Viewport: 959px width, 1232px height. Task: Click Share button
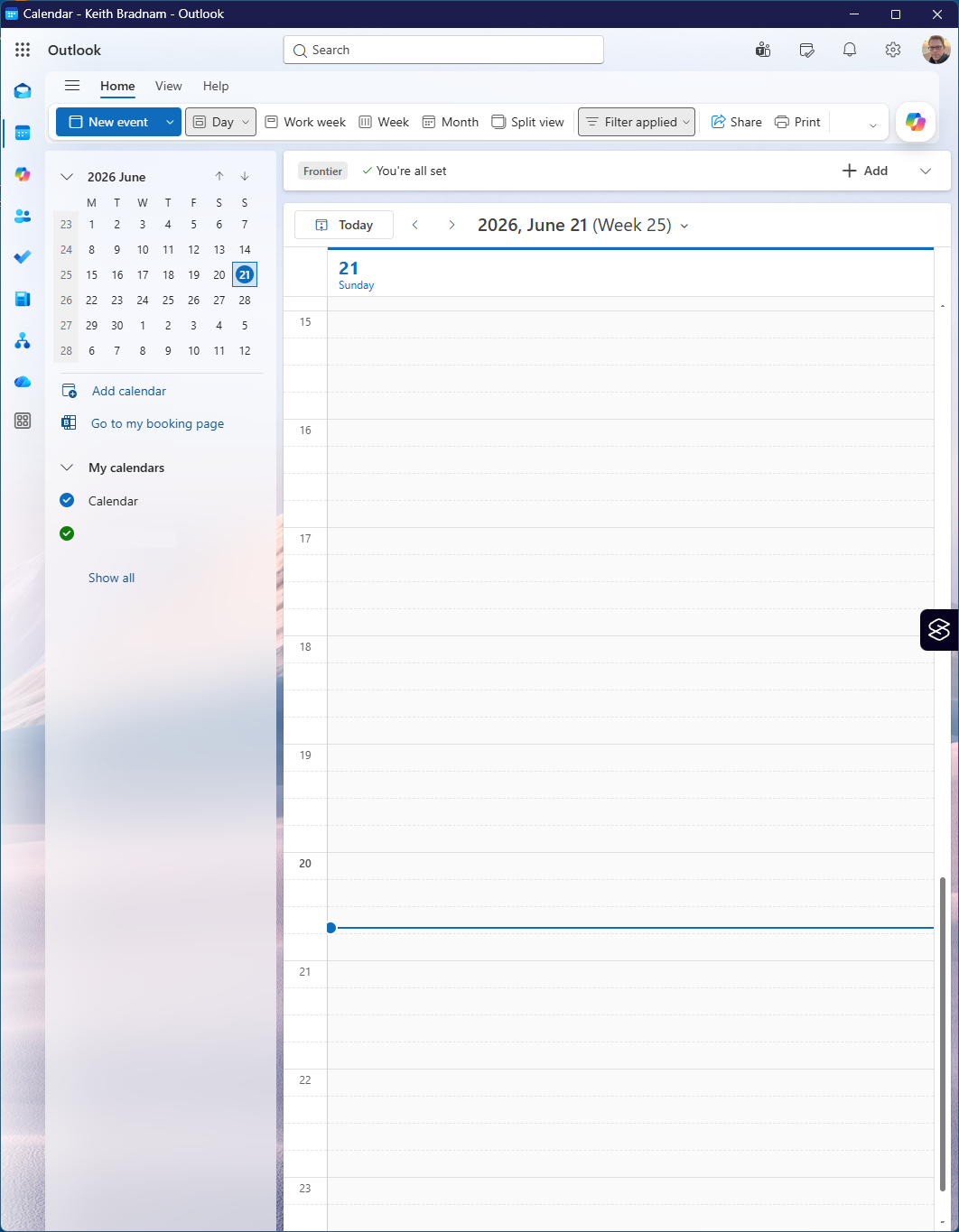click(737, 122)
